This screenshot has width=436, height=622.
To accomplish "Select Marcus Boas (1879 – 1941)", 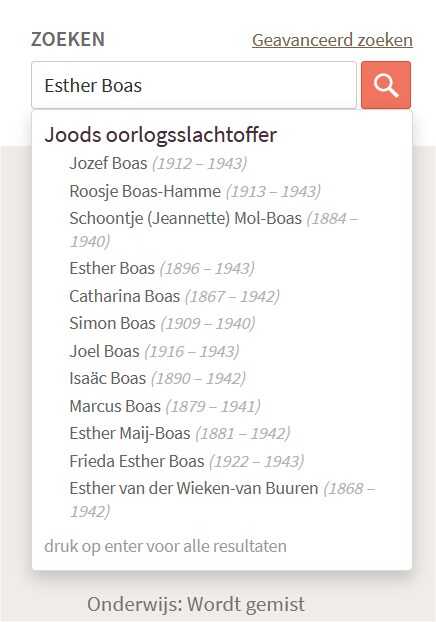I will (x=165, y=406).
